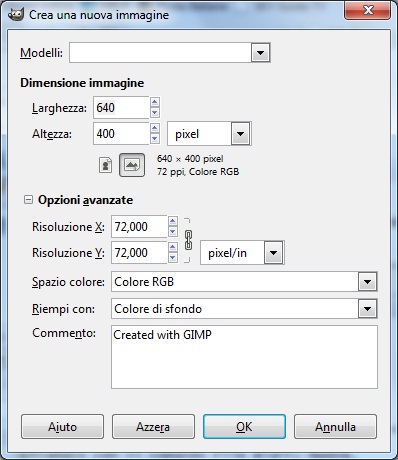Click the Annulla cancel button

pyautogui.click(x=335, y=427)
